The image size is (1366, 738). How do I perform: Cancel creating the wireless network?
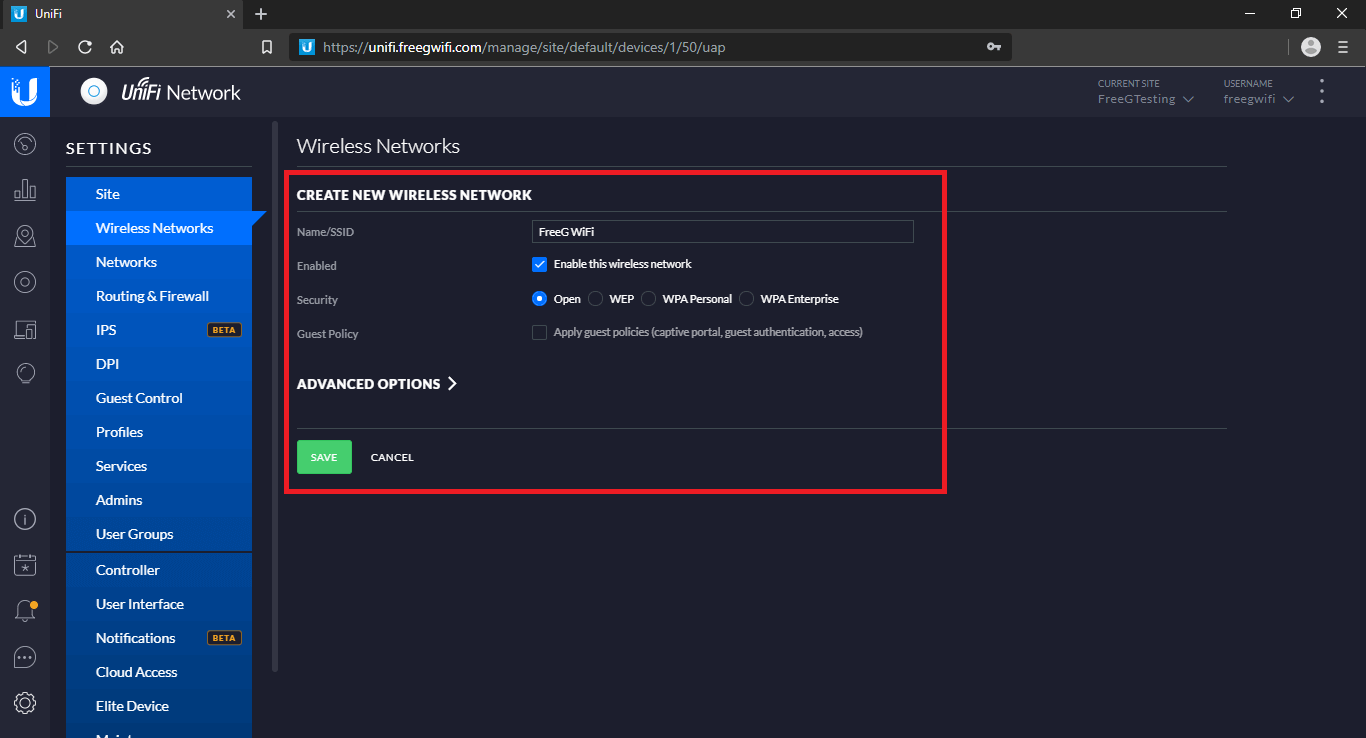click(x=392, y=457)
